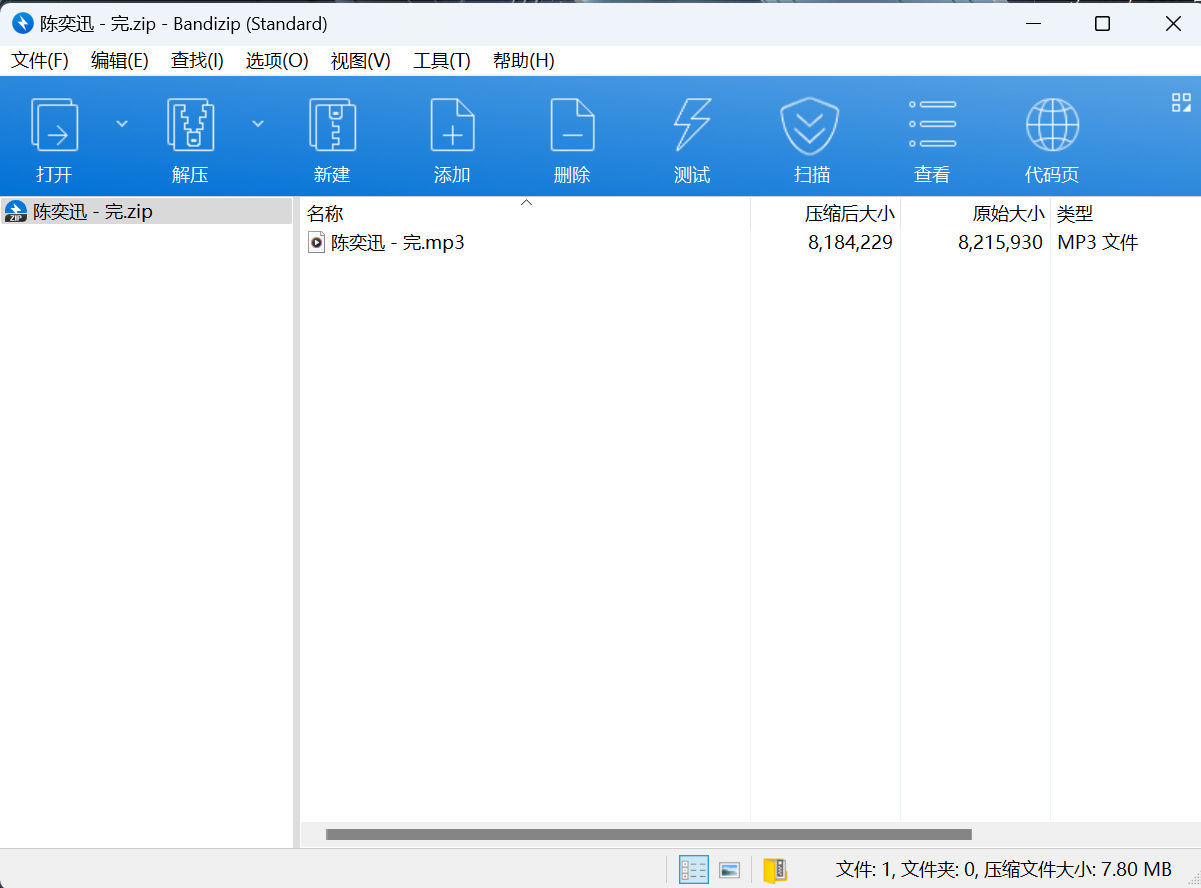The image size is (1201, 888).
Task: Open the 编辑(E) menu
Action: (x=120, y=61)
